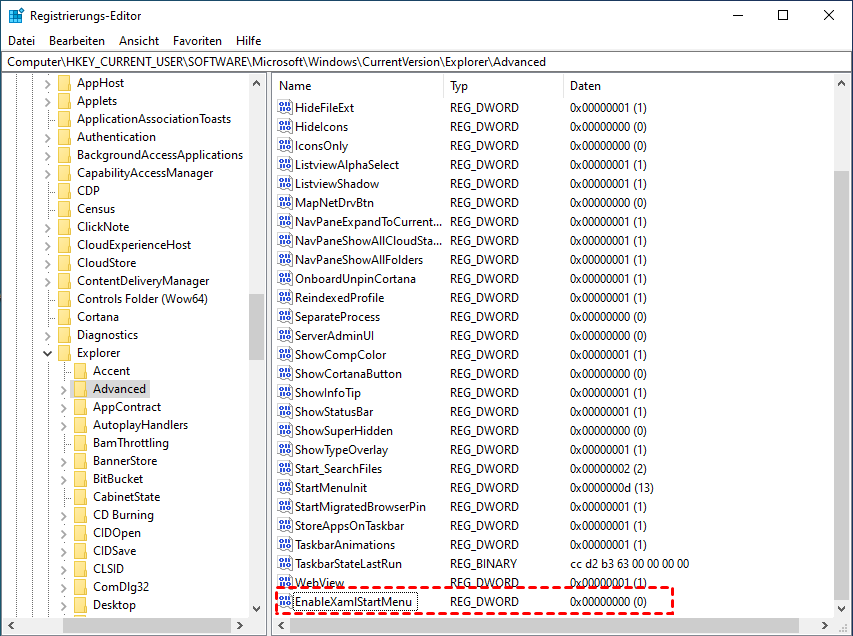This screenshot has height=636, width=853.
Task: Click the ReindexedProfile value icon
Action: coord(285,298)
